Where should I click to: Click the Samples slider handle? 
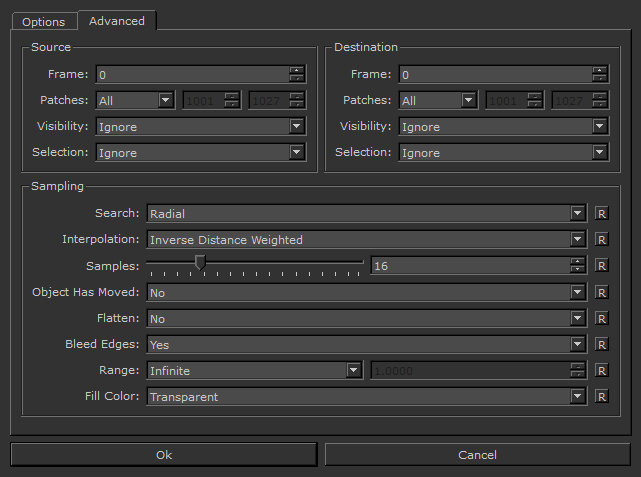(x=200, y=263)
